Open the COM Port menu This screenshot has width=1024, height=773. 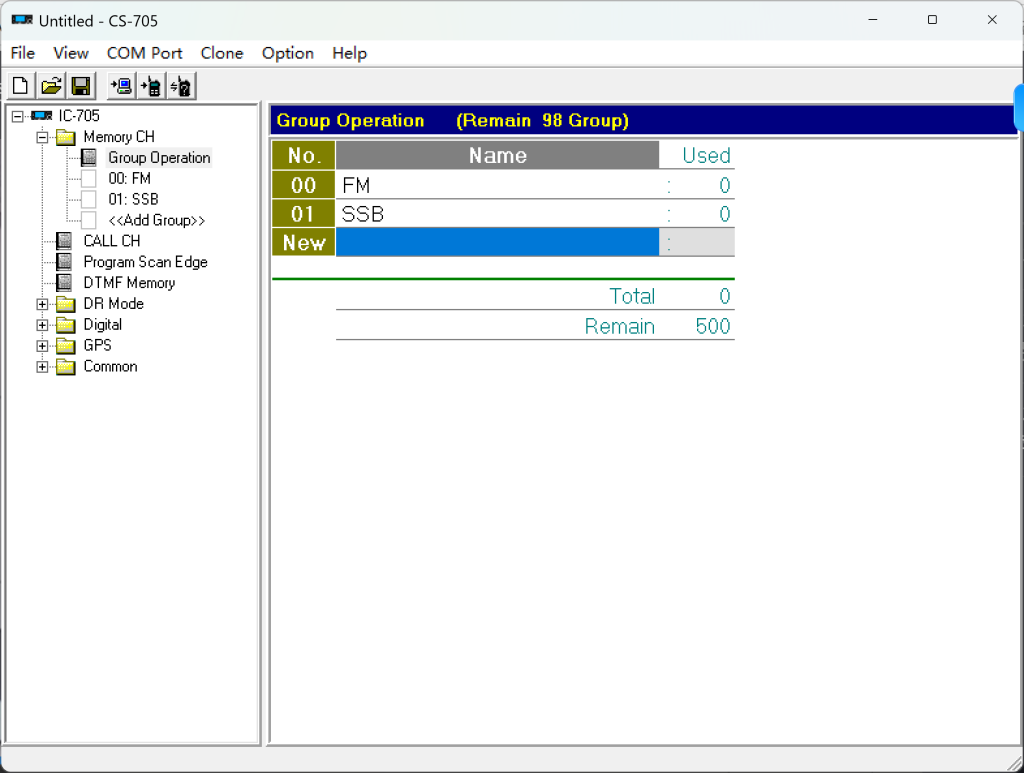click(x=144, y=53)
